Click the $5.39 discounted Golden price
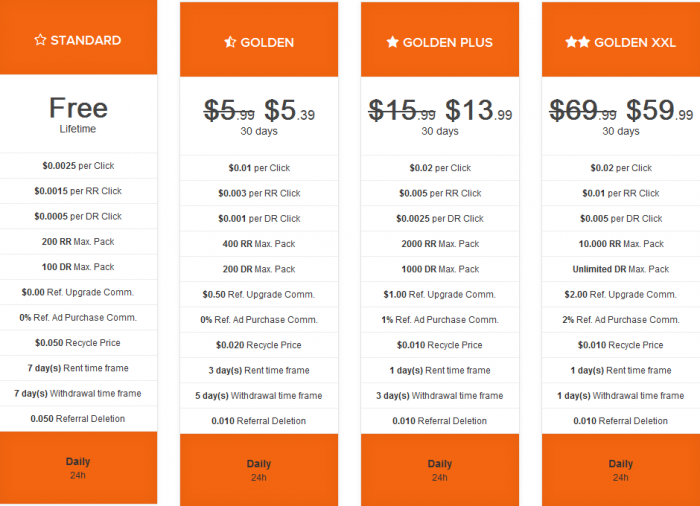This screenshot has width=700, height=506. pos(289,110)
